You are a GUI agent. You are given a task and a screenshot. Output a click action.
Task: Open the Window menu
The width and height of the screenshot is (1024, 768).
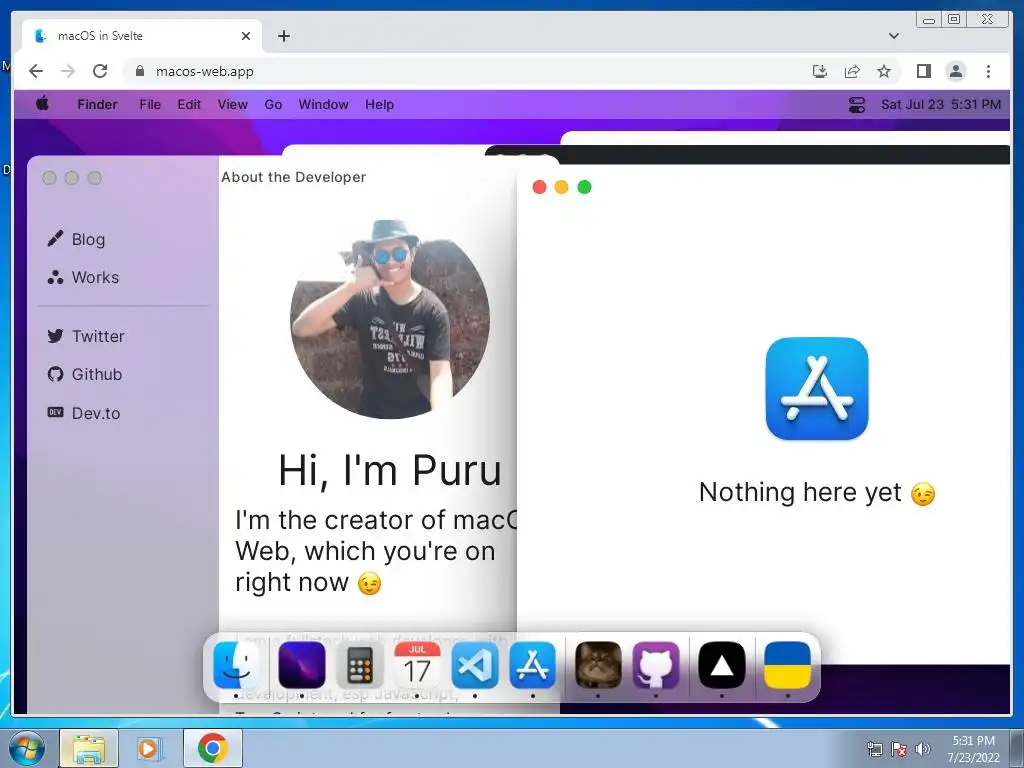coord(323,104)
